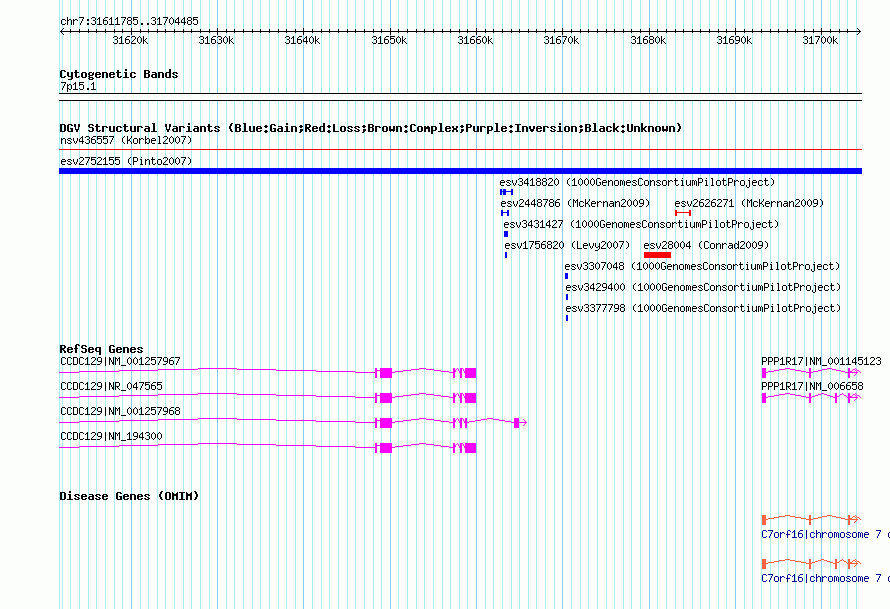890x609 pixels.
Task: Select CCDC129|NM_001257968 transcript label
Action: [x=120, y=411]
